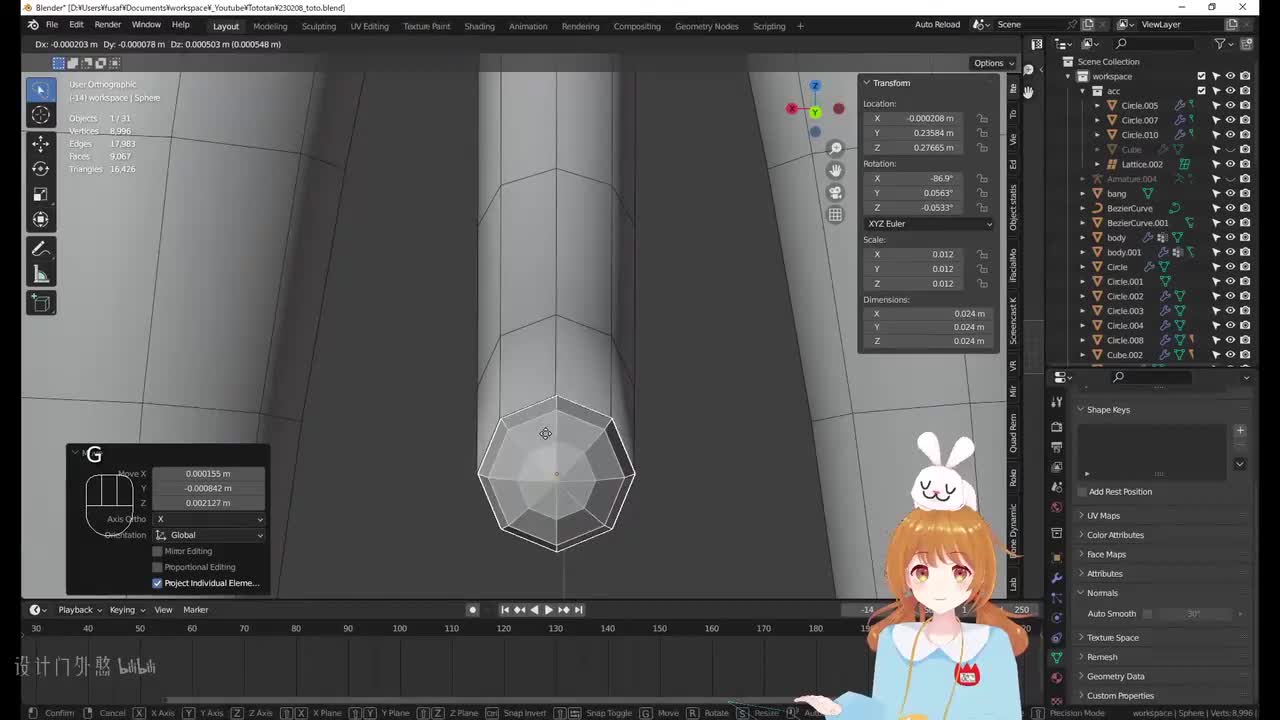The width and height of the screenshot is (1280, 720).
Task: Activate the Cursor tool
Action: click(41, 115)
